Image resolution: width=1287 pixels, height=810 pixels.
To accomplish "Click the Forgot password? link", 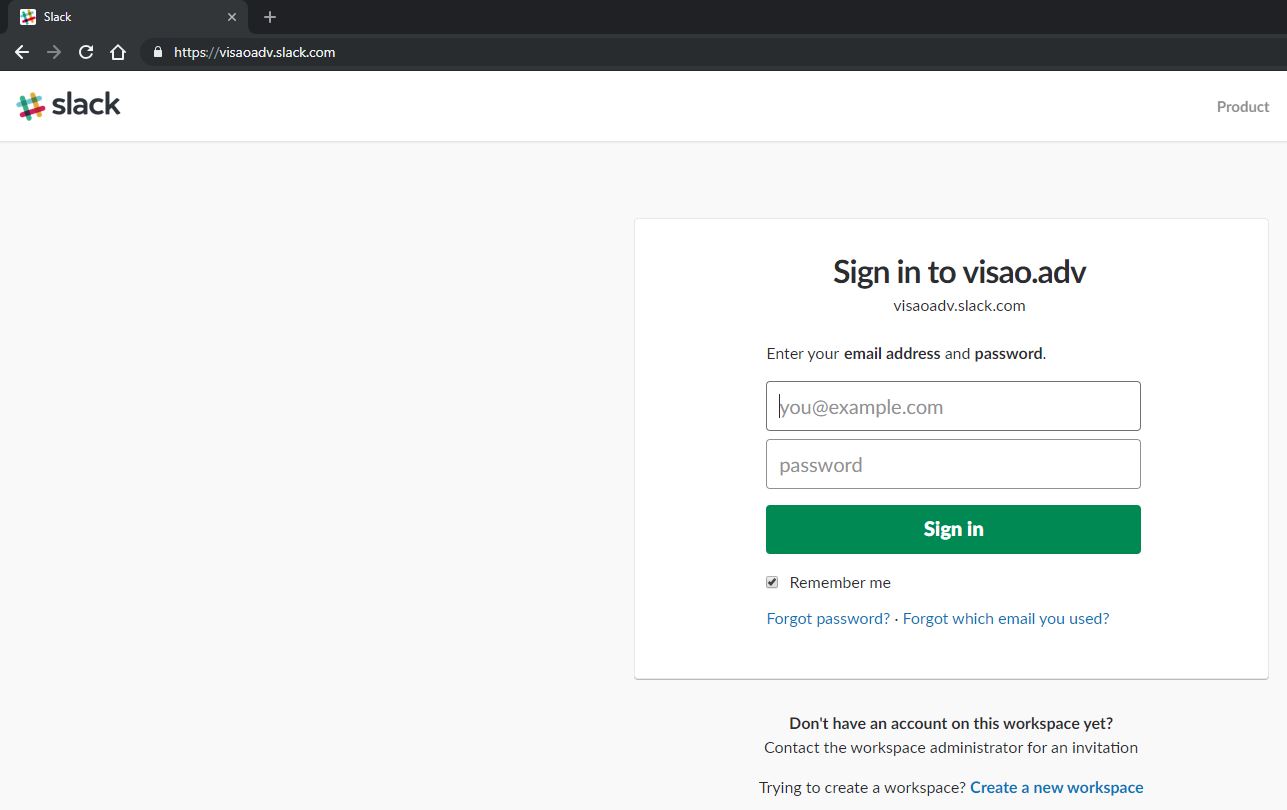I will [828, 618].
